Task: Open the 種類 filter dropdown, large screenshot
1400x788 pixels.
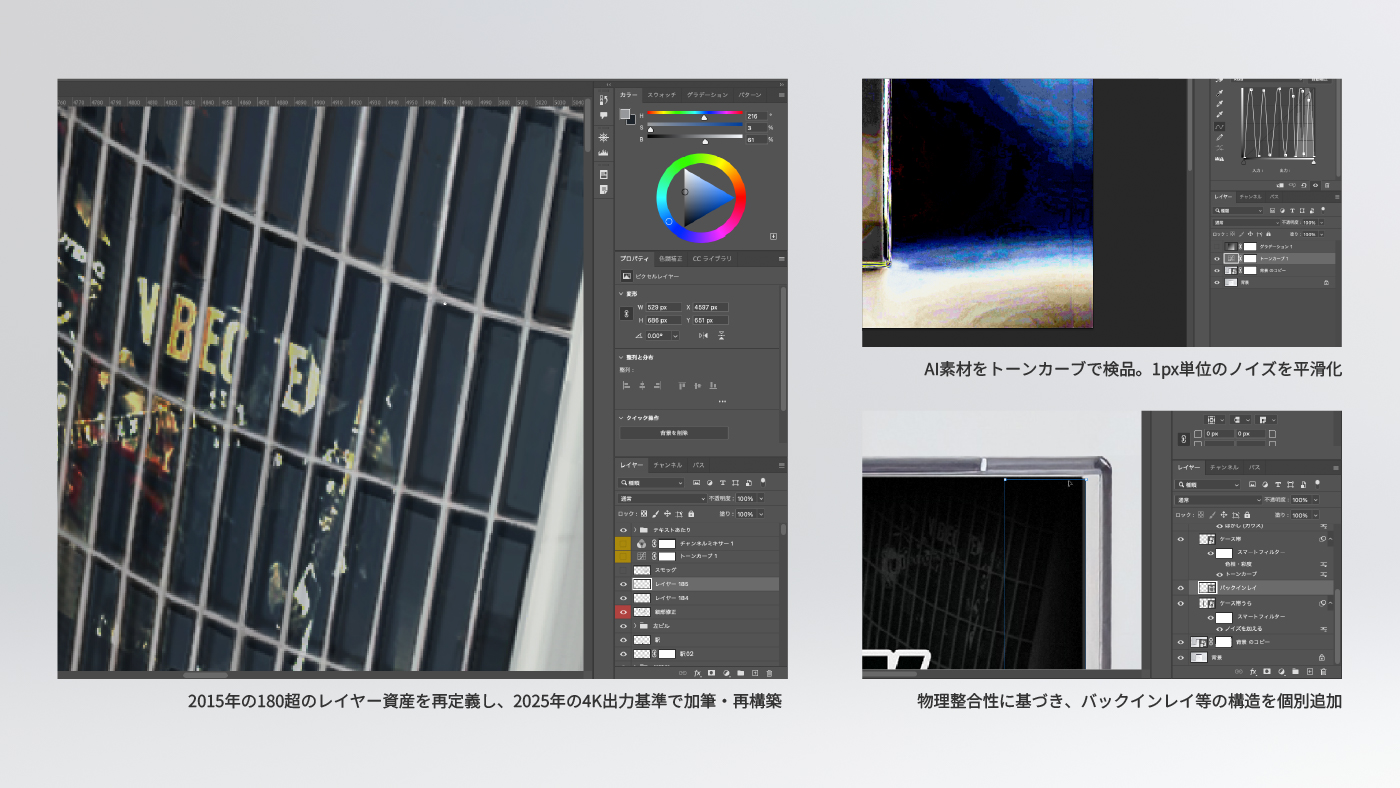Action: [651, 483]
